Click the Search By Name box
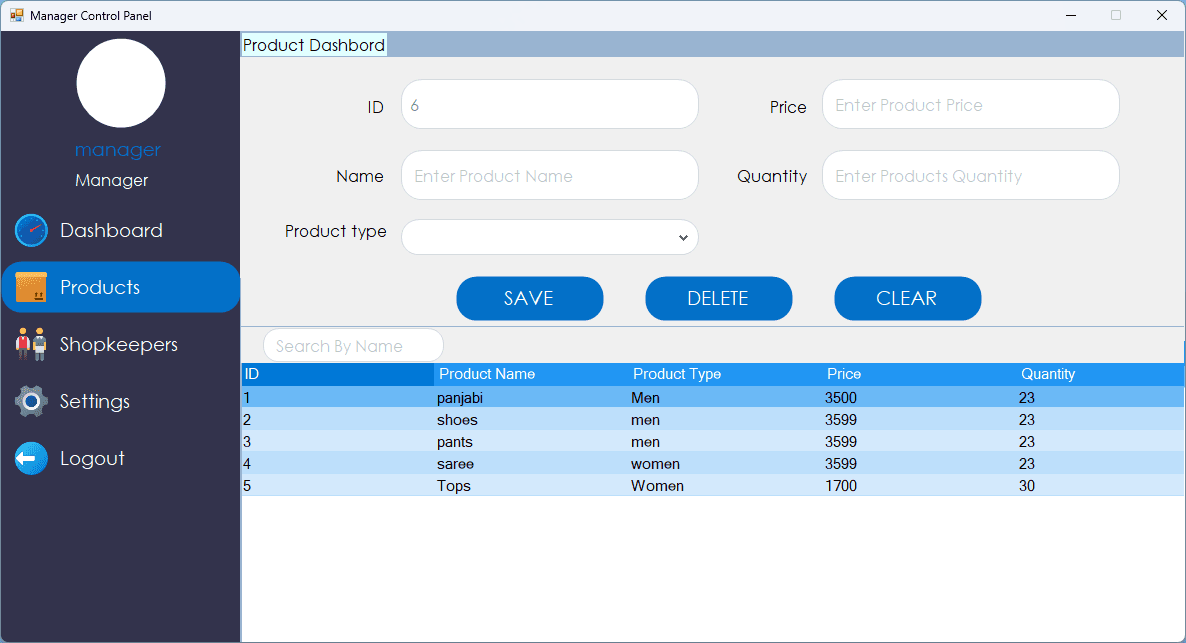 [x=353, y=346]
